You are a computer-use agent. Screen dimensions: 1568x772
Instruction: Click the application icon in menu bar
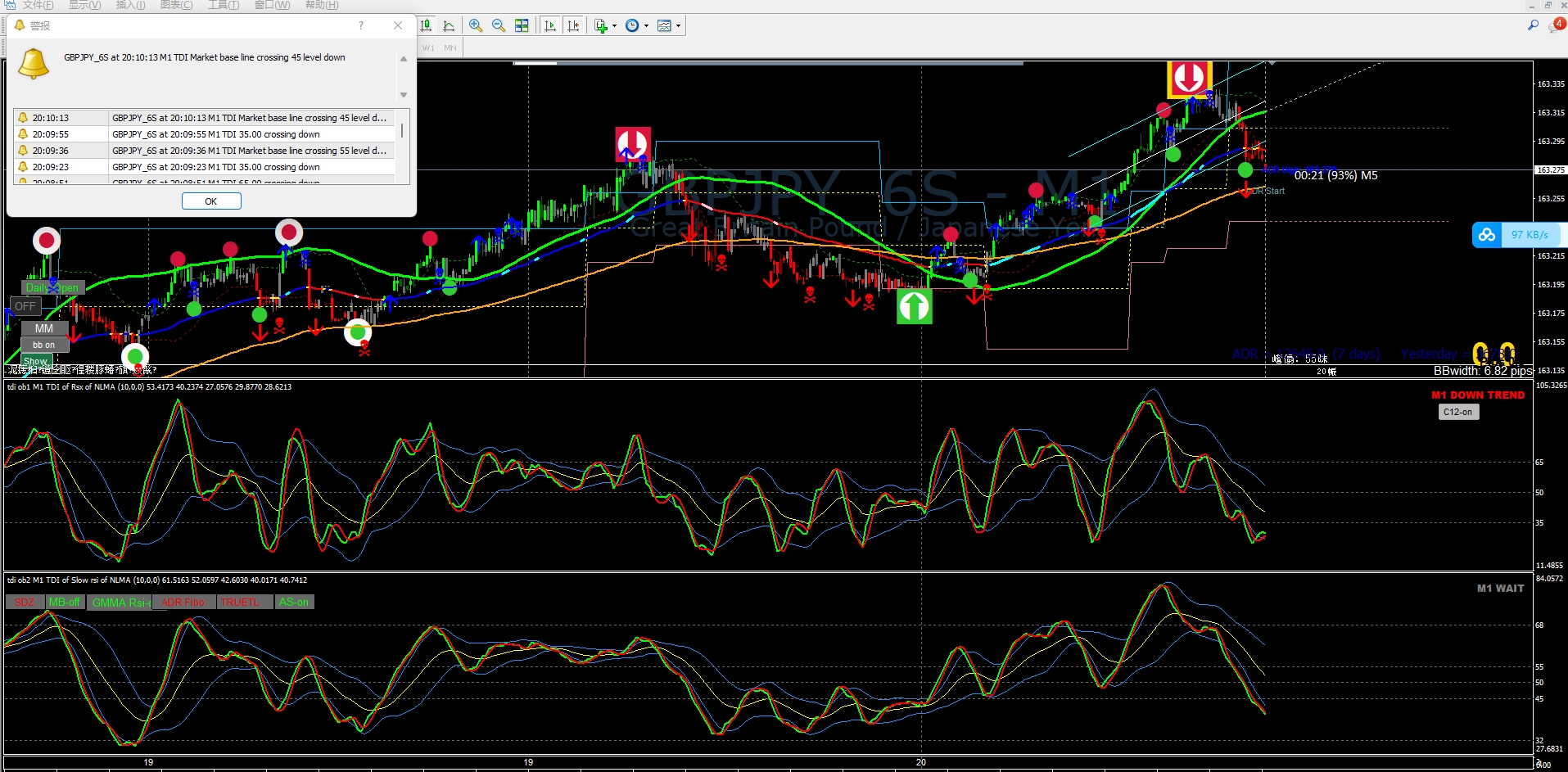(x=10, y=5)
